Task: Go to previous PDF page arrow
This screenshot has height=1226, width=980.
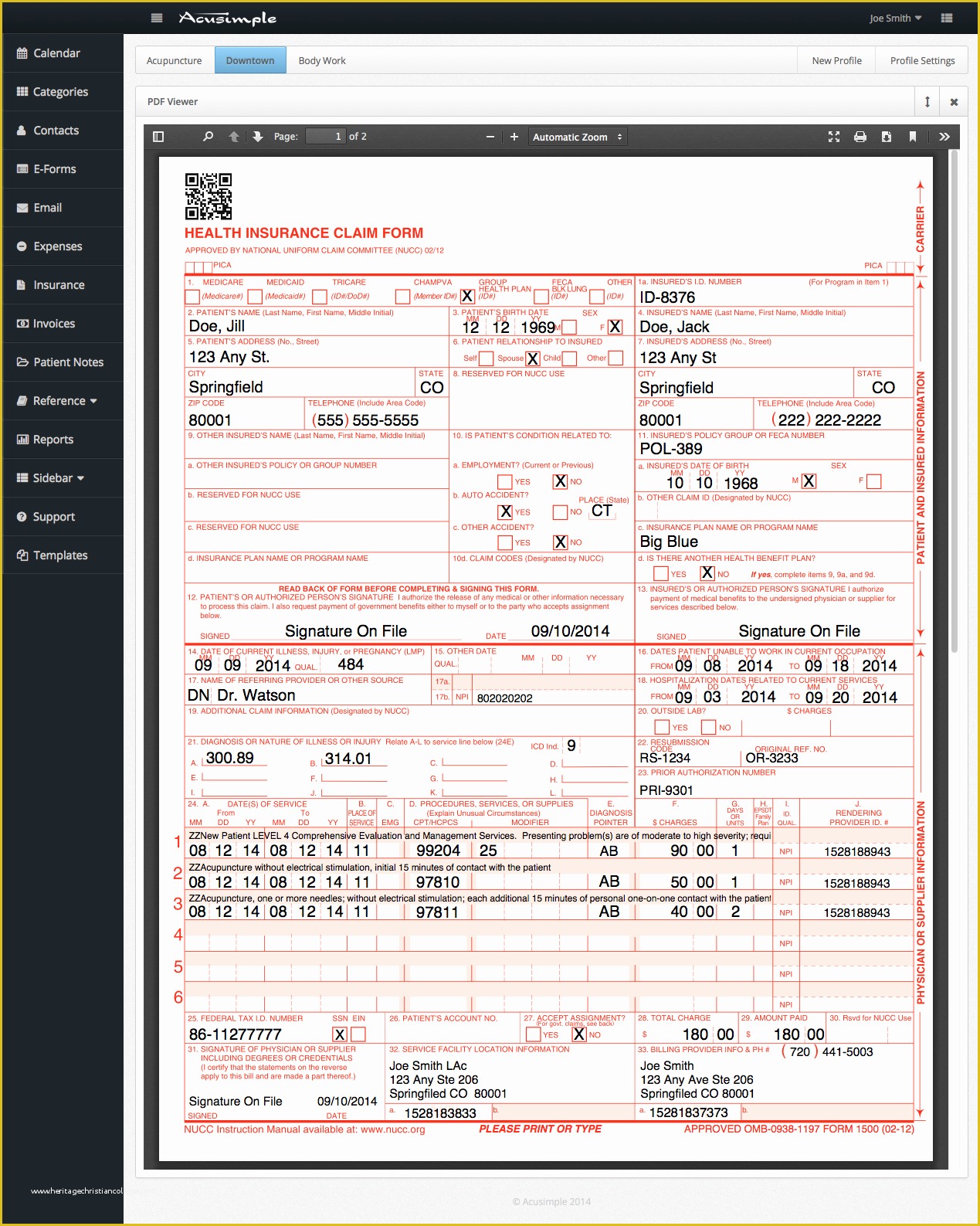Action: [234, 137]
